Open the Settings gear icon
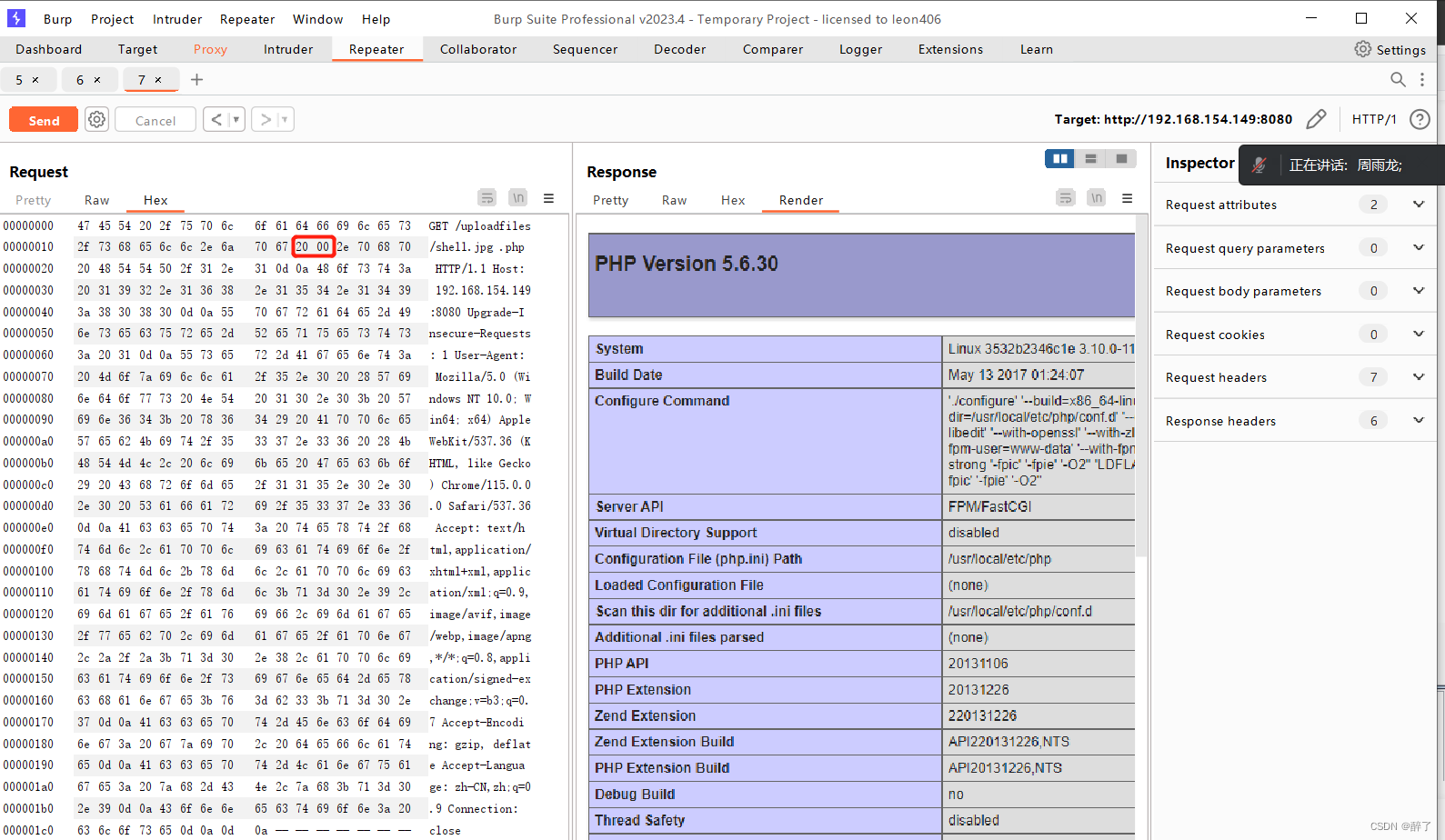This screenshot has width=1445, height=840. click(1362, 49)
